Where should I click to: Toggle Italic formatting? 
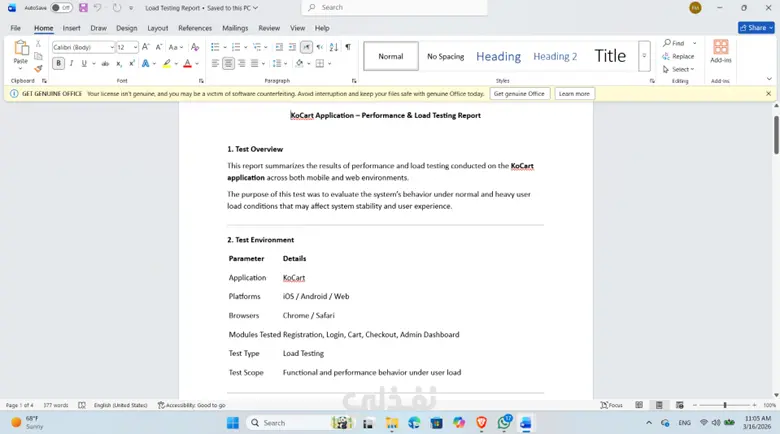(x=71, y=63)
